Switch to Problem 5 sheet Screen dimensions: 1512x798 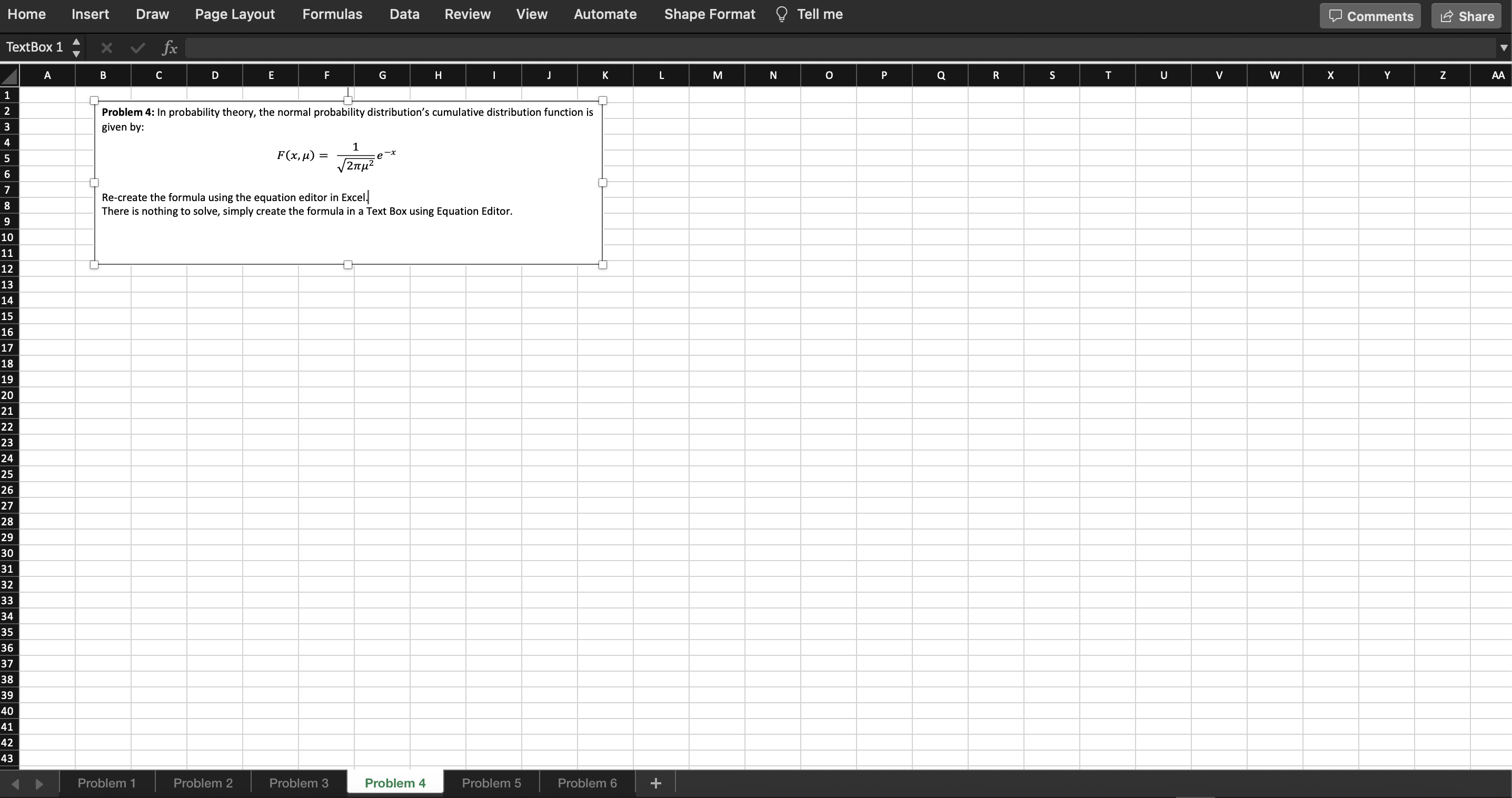click(x=491, y=783)
